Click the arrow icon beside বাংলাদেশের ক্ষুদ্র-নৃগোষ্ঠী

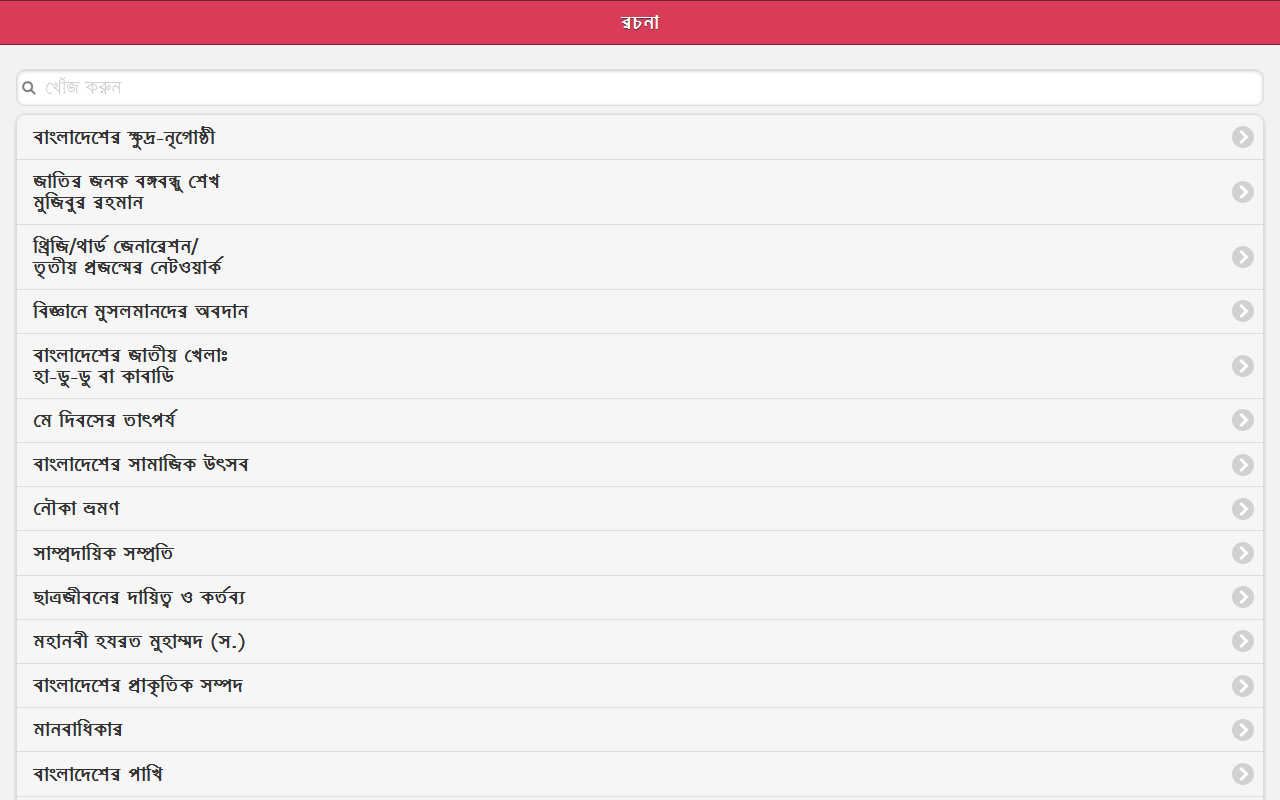(1242, 137)
